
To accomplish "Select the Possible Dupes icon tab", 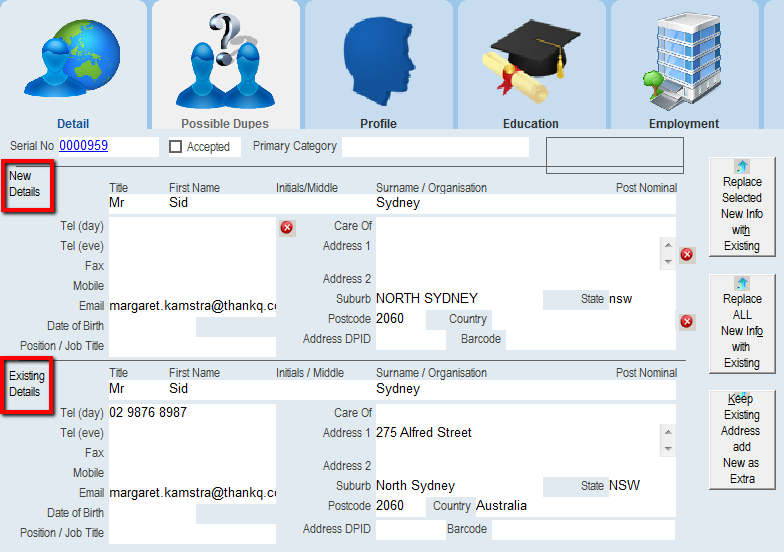I will click(225, 68).
